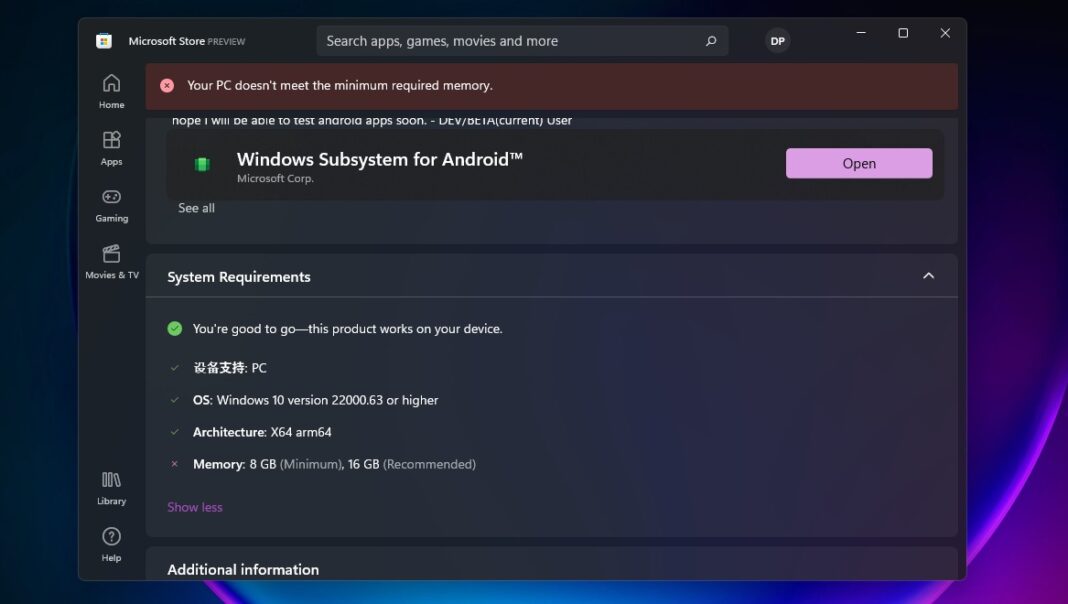1068x604 pixels.
Task: Collapse the System Requirements section
Action: pos(928,275)
